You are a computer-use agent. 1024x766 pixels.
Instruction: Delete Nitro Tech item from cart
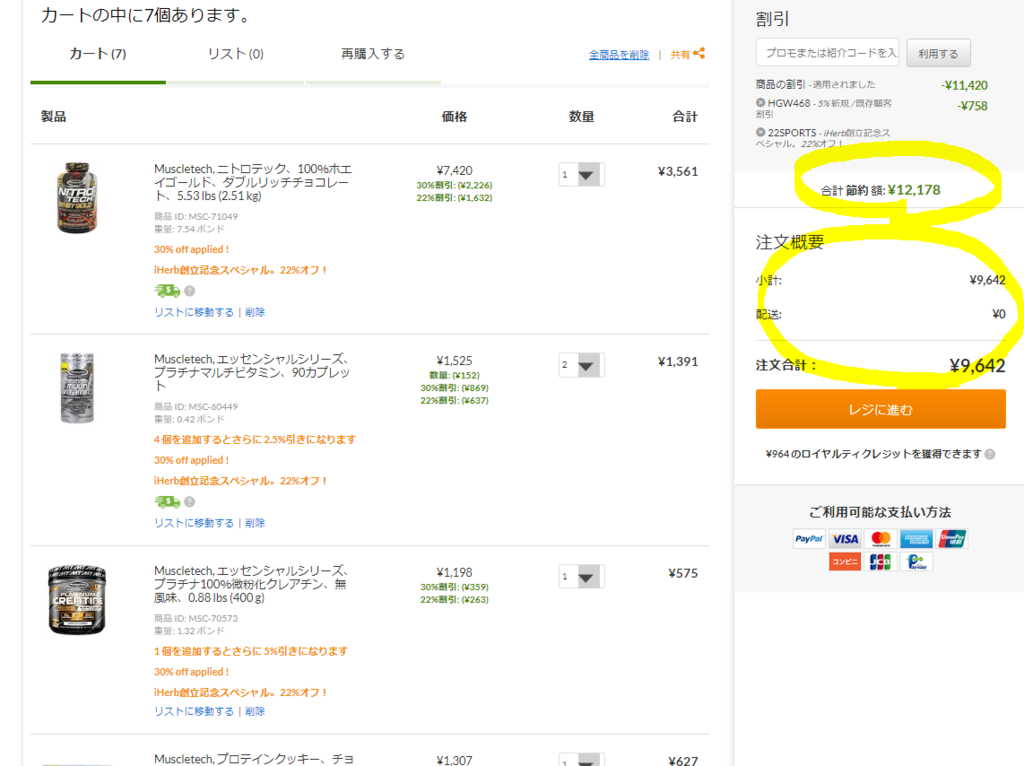(x=255, y=312)
